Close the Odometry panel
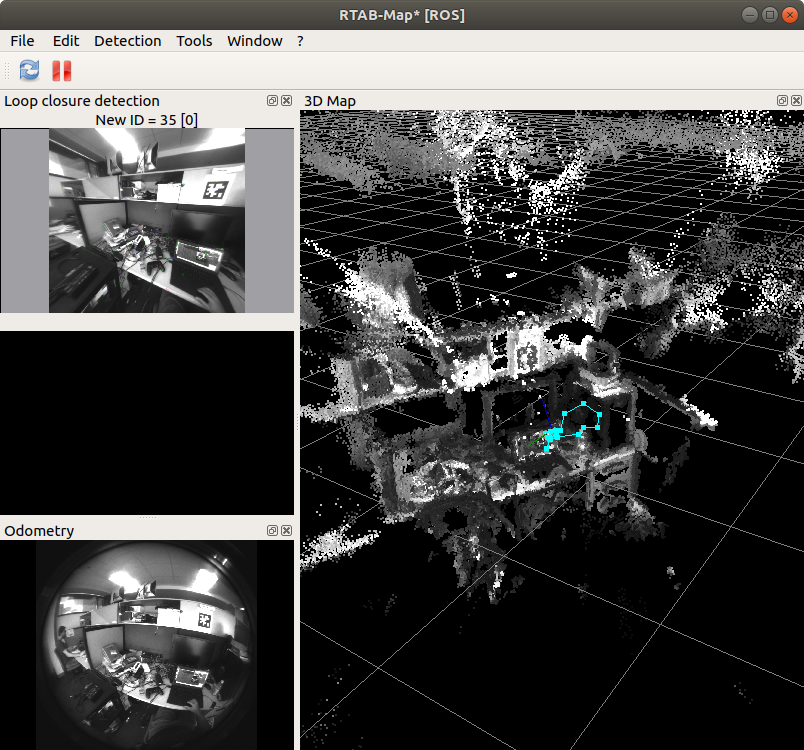The image size is (804, 750). pyautogui.click(x=287, y=531)
